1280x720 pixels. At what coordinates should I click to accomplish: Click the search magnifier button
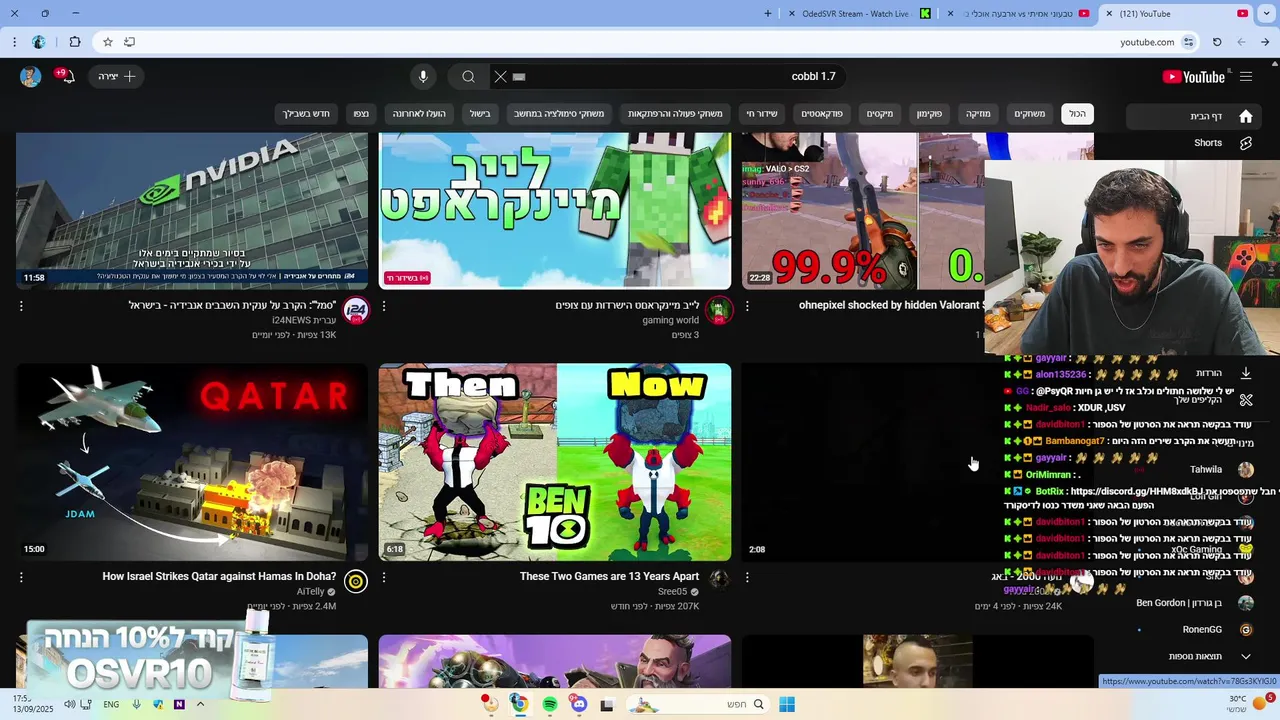pyautogui.click(x=468, y=77)
